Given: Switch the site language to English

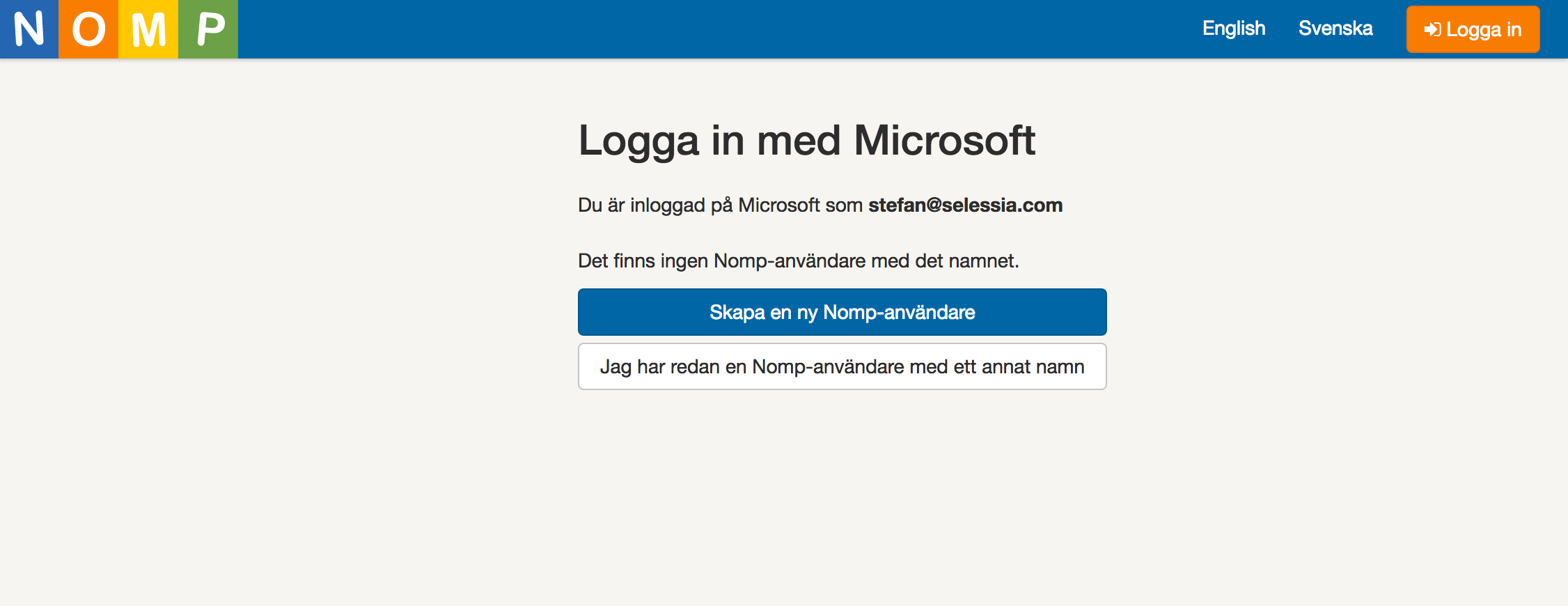Looking at the screenshot, I should coord(1234,29).
